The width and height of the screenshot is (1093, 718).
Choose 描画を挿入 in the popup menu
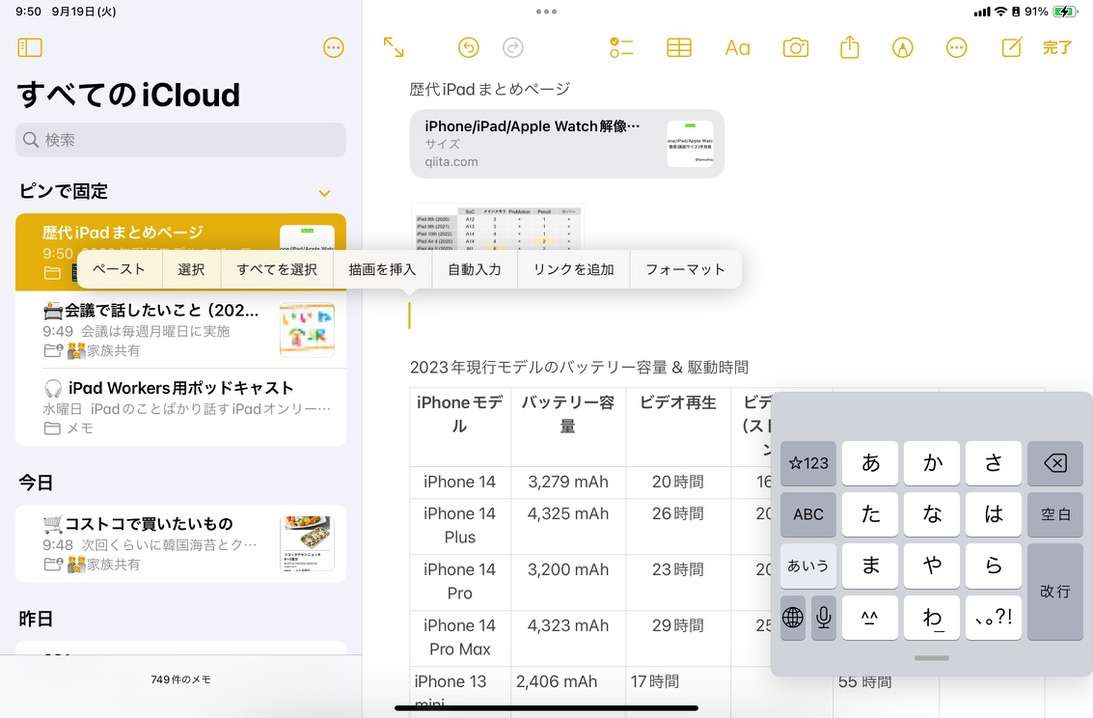point(382,269)
